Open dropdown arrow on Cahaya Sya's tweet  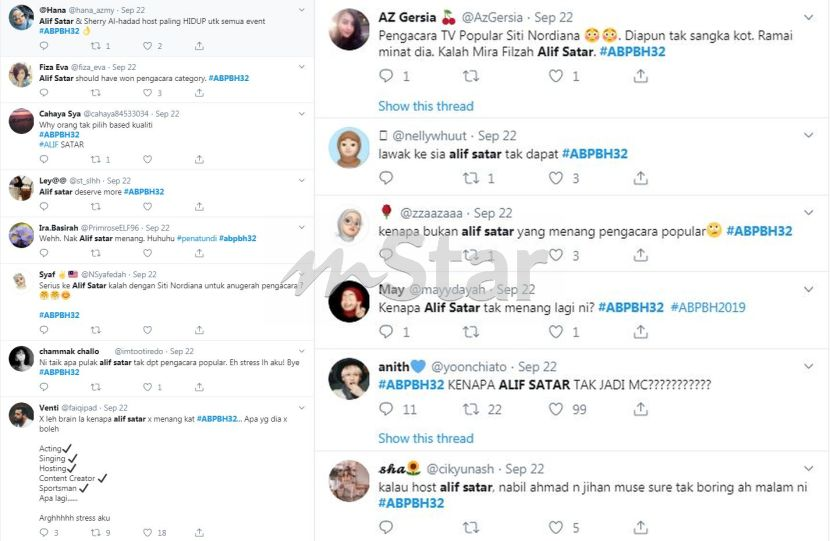click(x=302, y=114)
